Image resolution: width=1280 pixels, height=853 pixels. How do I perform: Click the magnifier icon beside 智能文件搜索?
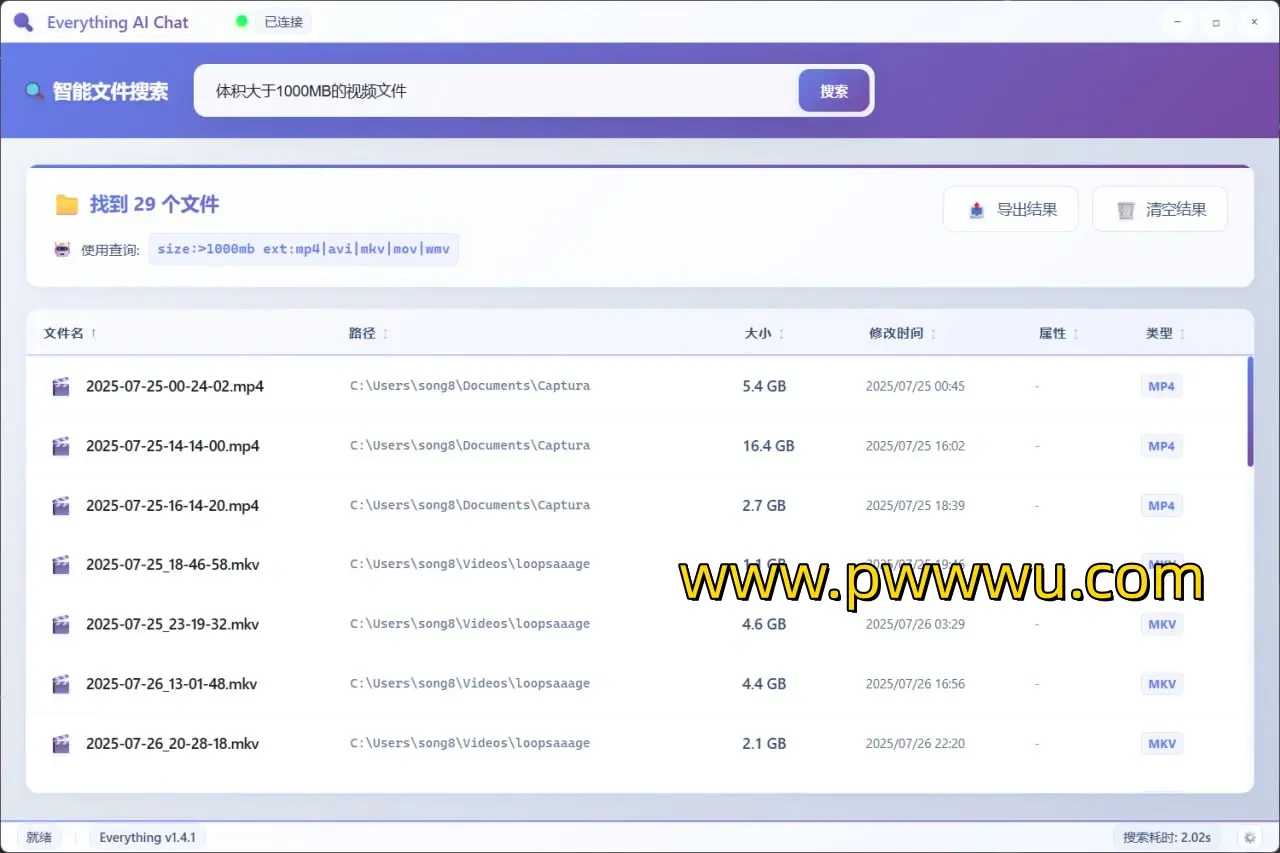(35, 92)
